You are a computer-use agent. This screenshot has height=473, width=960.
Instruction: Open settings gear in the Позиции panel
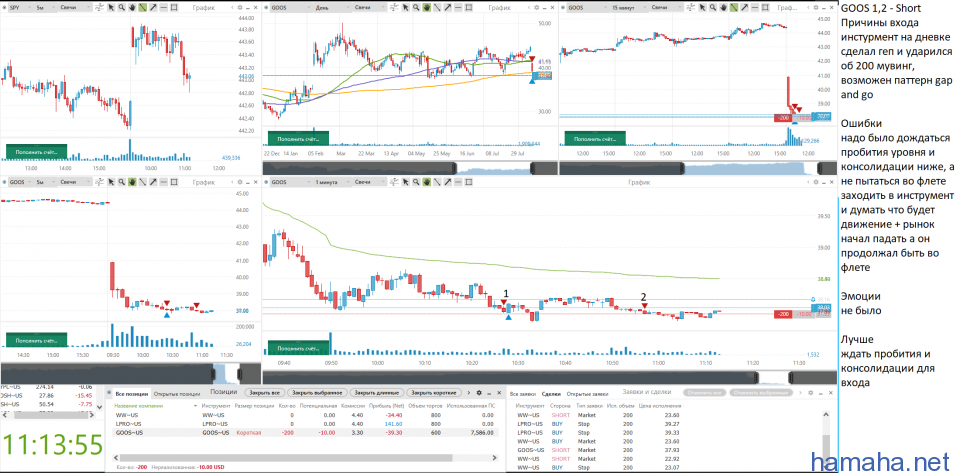[x=479, y=392]
